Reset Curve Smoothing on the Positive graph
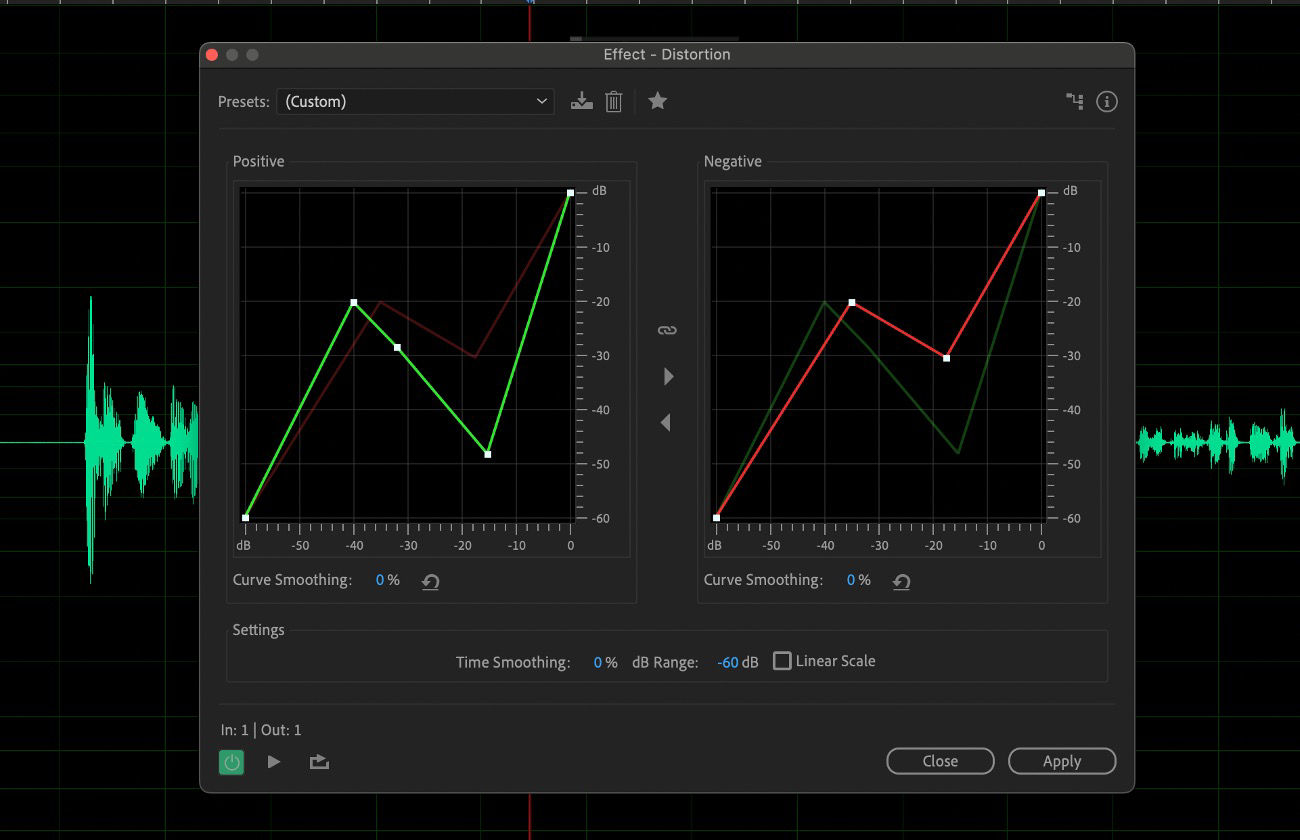 point(430,580)
